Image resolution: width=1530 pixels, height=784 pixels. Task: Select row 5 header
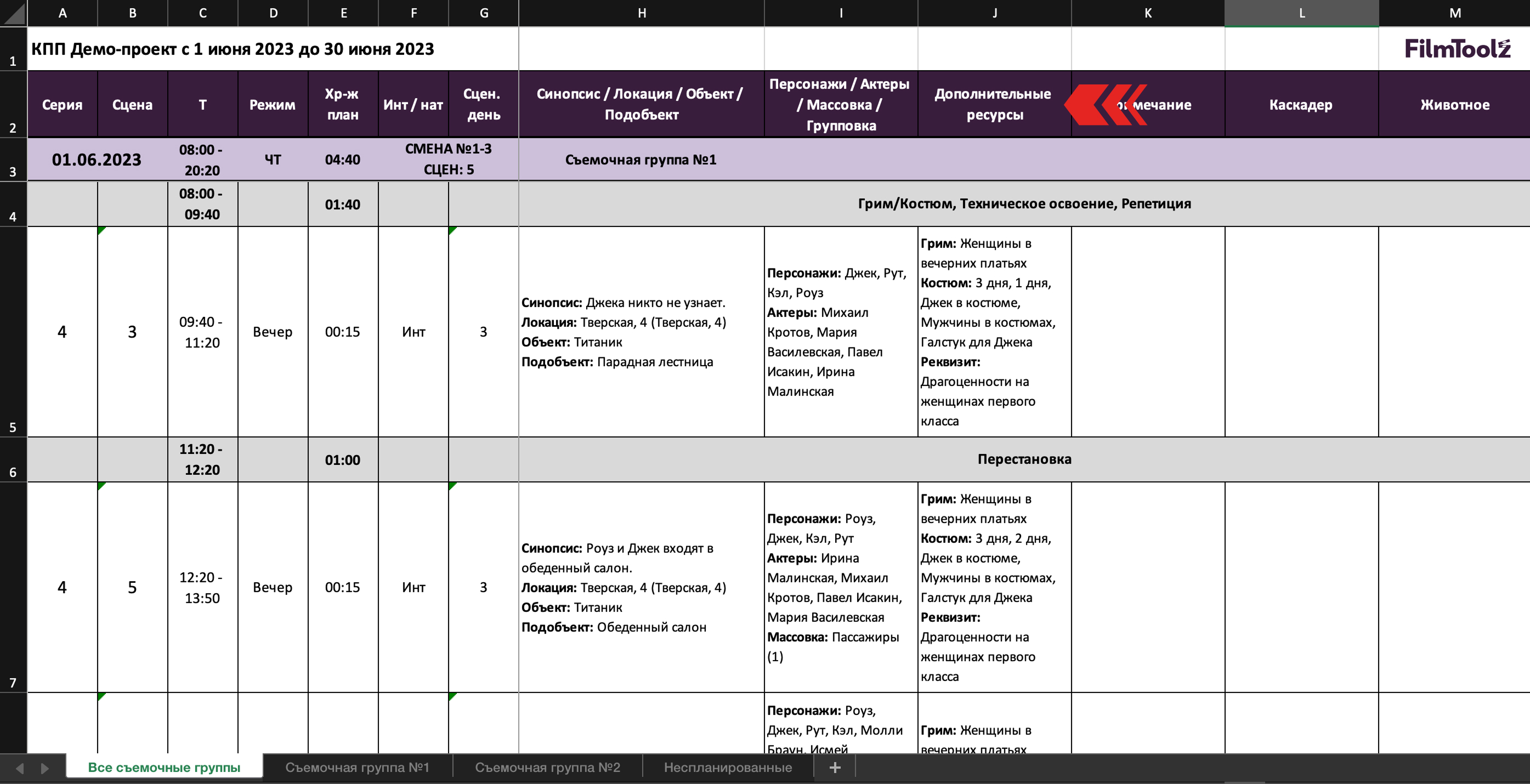[x=13, y=331]
